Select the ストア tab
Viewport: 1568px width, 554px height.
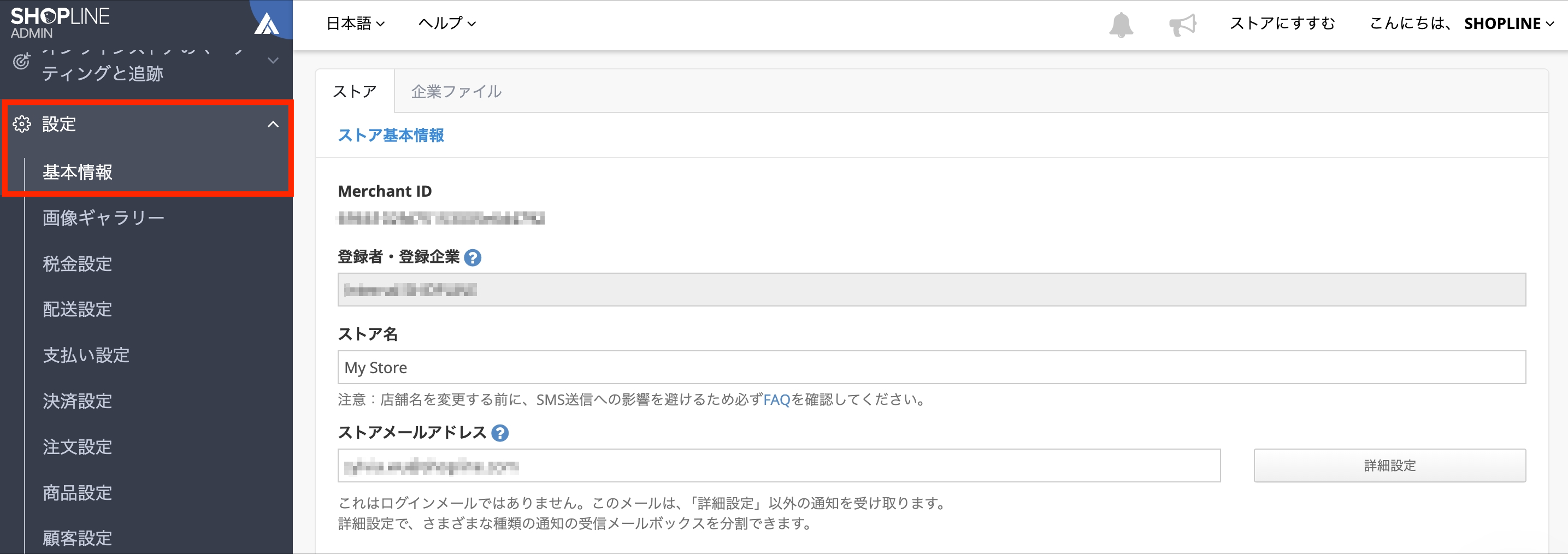[355, 91]
